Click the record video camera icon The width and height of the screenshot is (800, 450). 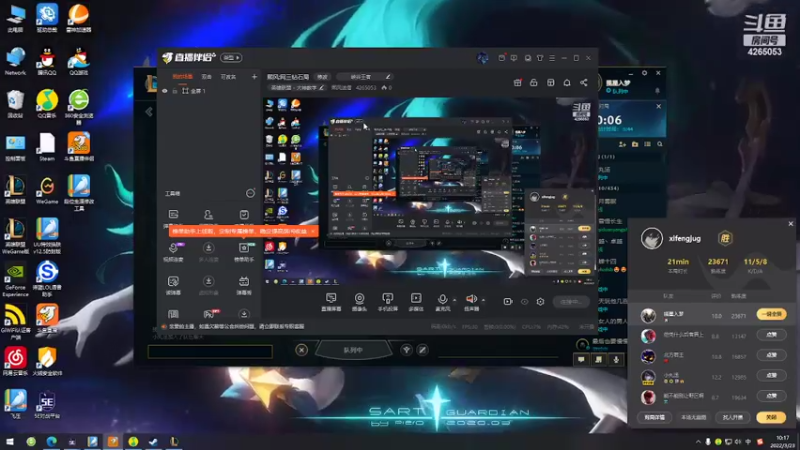tap(508, 302)
